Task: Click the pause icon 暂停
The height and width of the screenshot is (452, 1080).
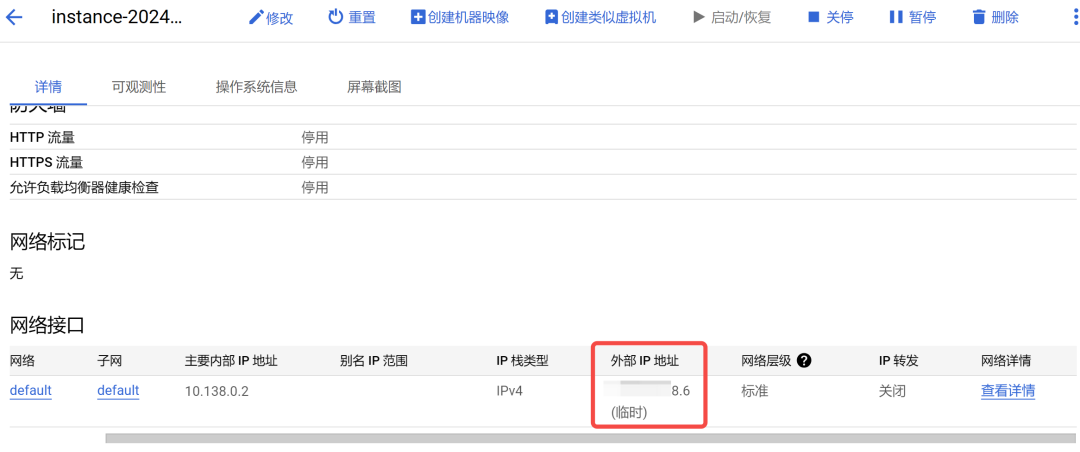Action: (x=896, y=17)
